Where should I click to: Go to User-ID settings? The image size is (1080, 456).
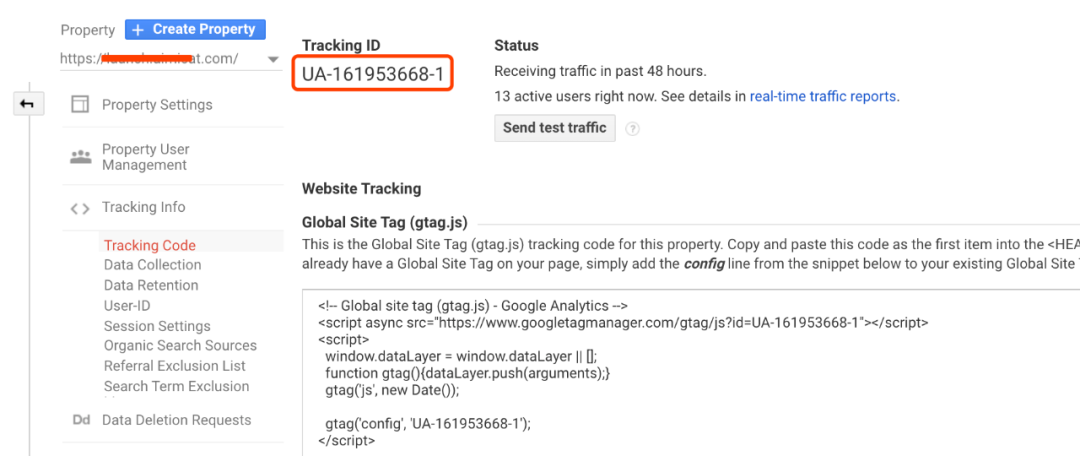click(127, 306)
